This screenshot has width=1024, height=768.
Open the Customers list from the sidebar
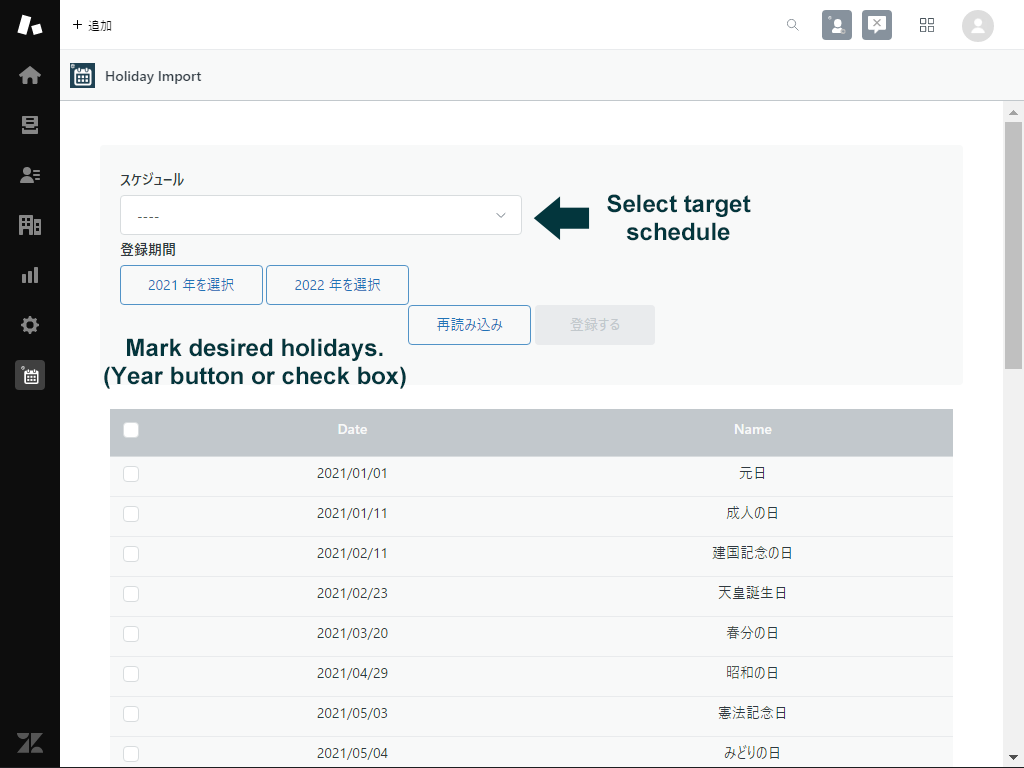30,175
